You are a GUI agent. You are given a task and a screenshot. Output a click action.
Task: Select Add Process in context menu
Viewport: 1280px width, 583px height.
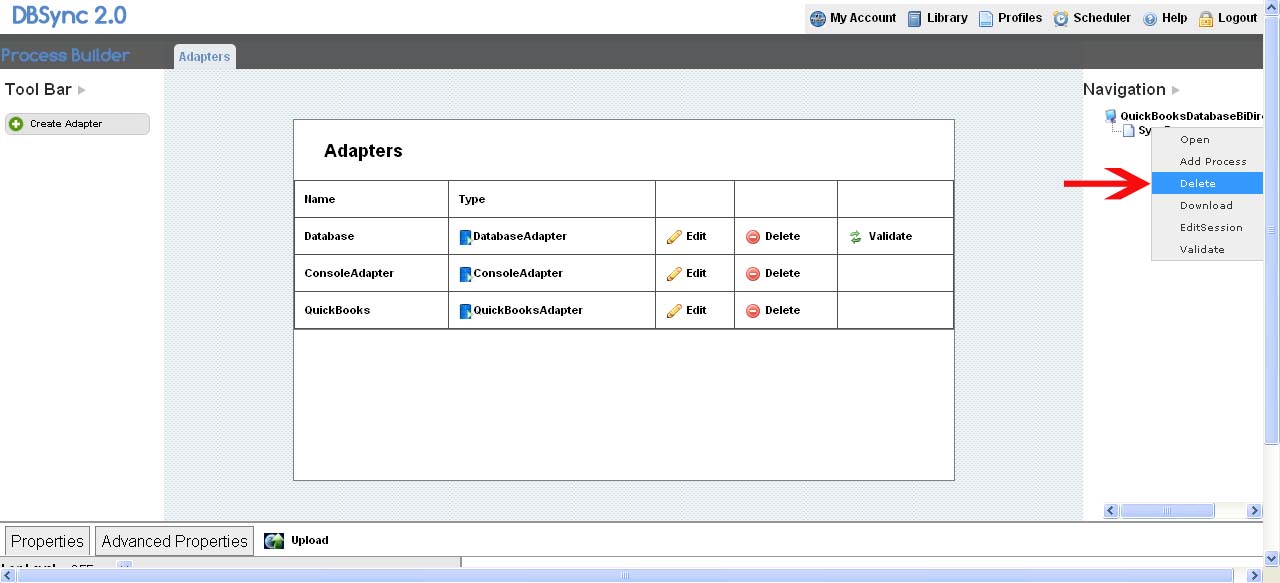pyautogui.click(x=1212, y=161)
